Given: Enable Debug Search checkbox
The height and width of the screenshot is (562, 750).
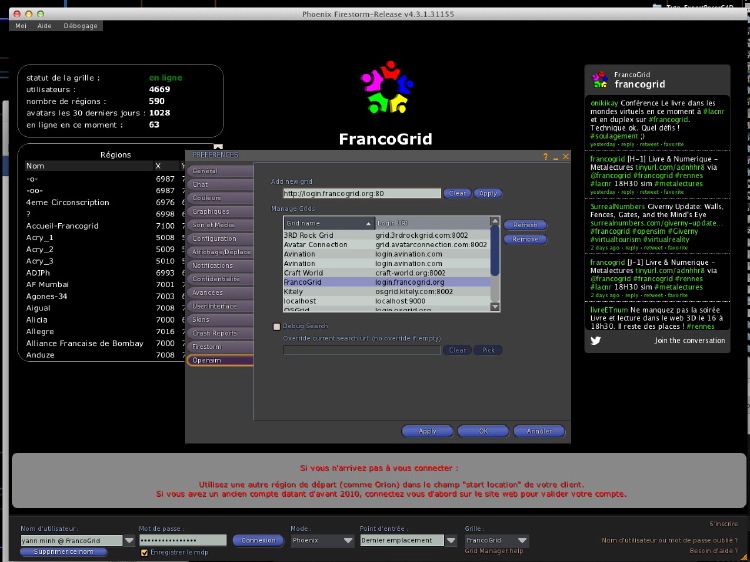Looking at the screenshot, I should click(276, 327).
